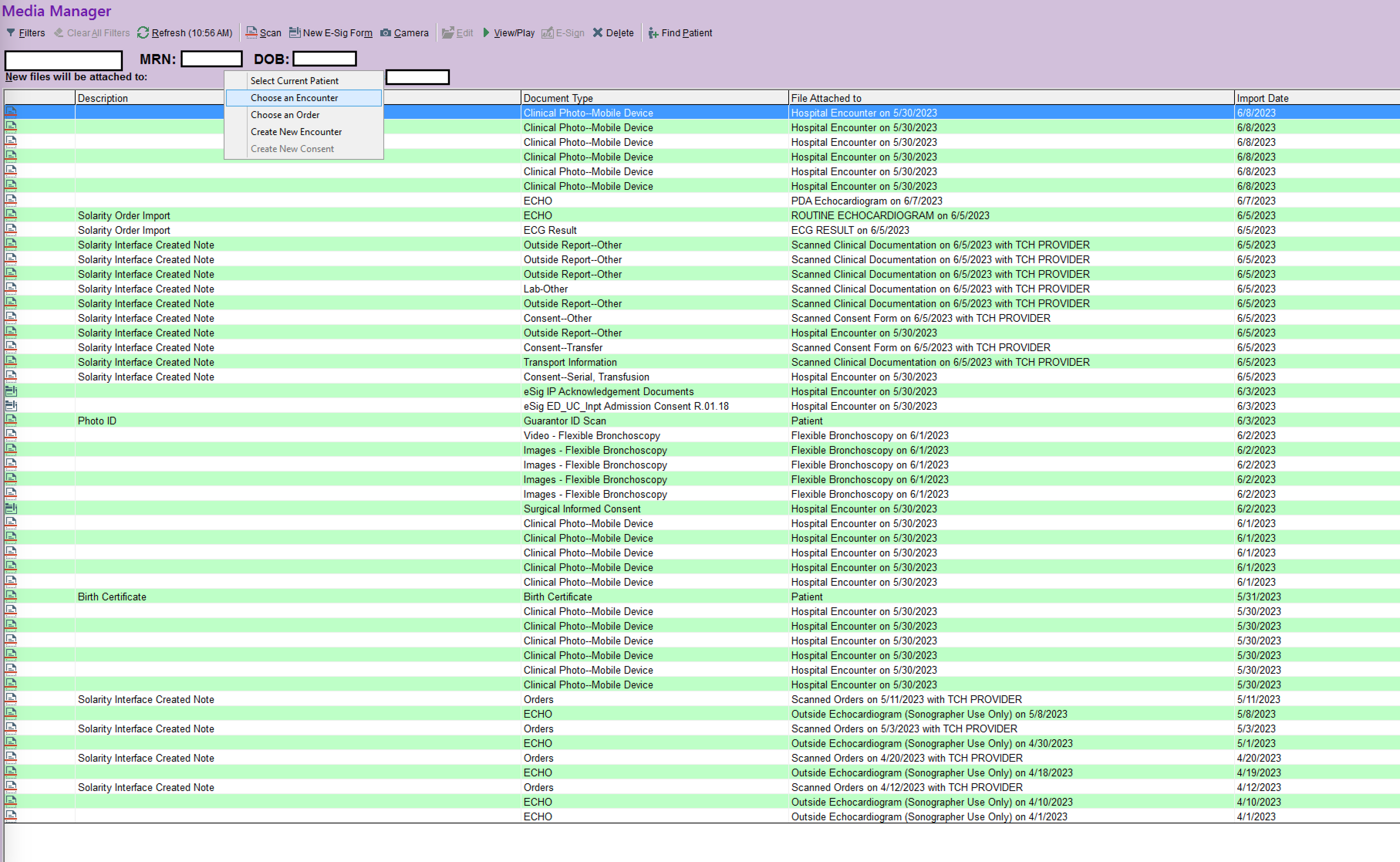The image size is (1400, 862).
Task: Focus the MRN input field
Action: [211, 59]
